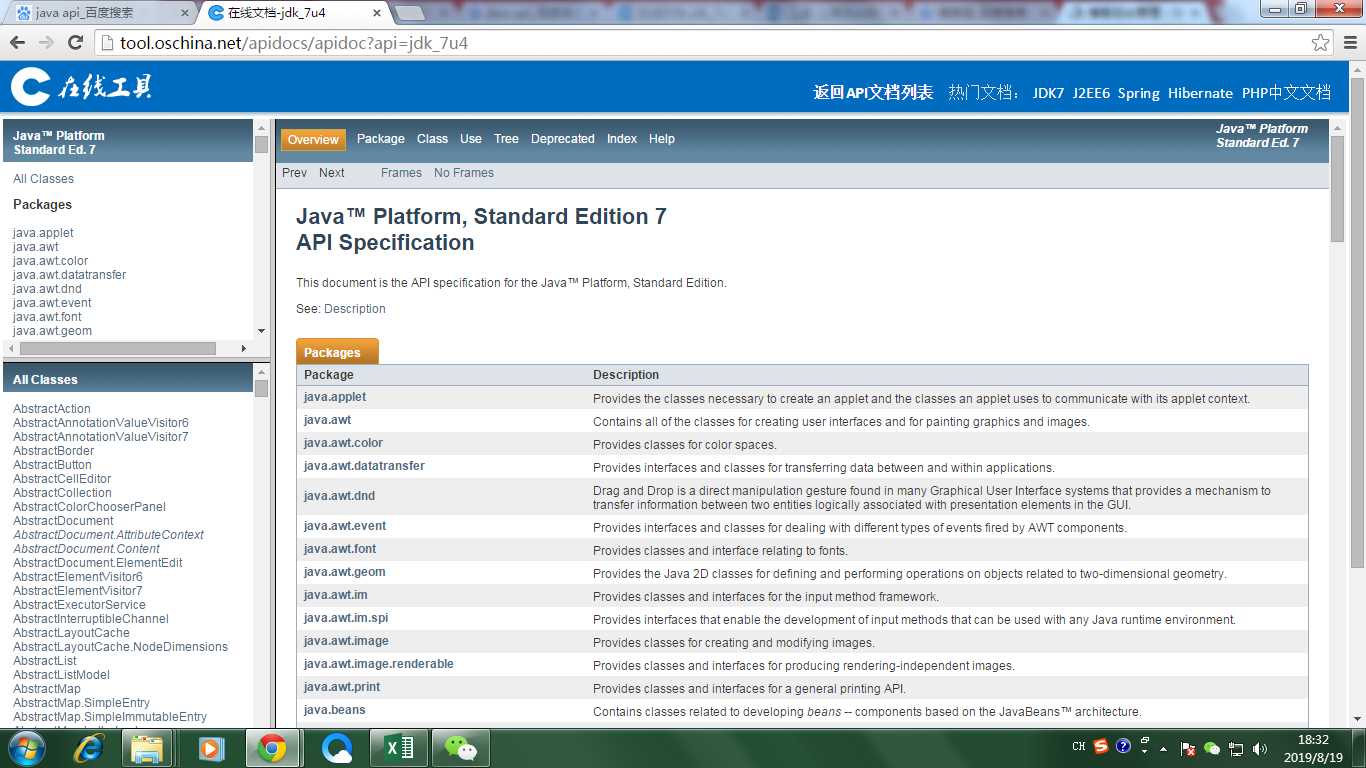Click the Description link after See:
This screenshot has height=768, width=1366.
[x=354, y=309]
